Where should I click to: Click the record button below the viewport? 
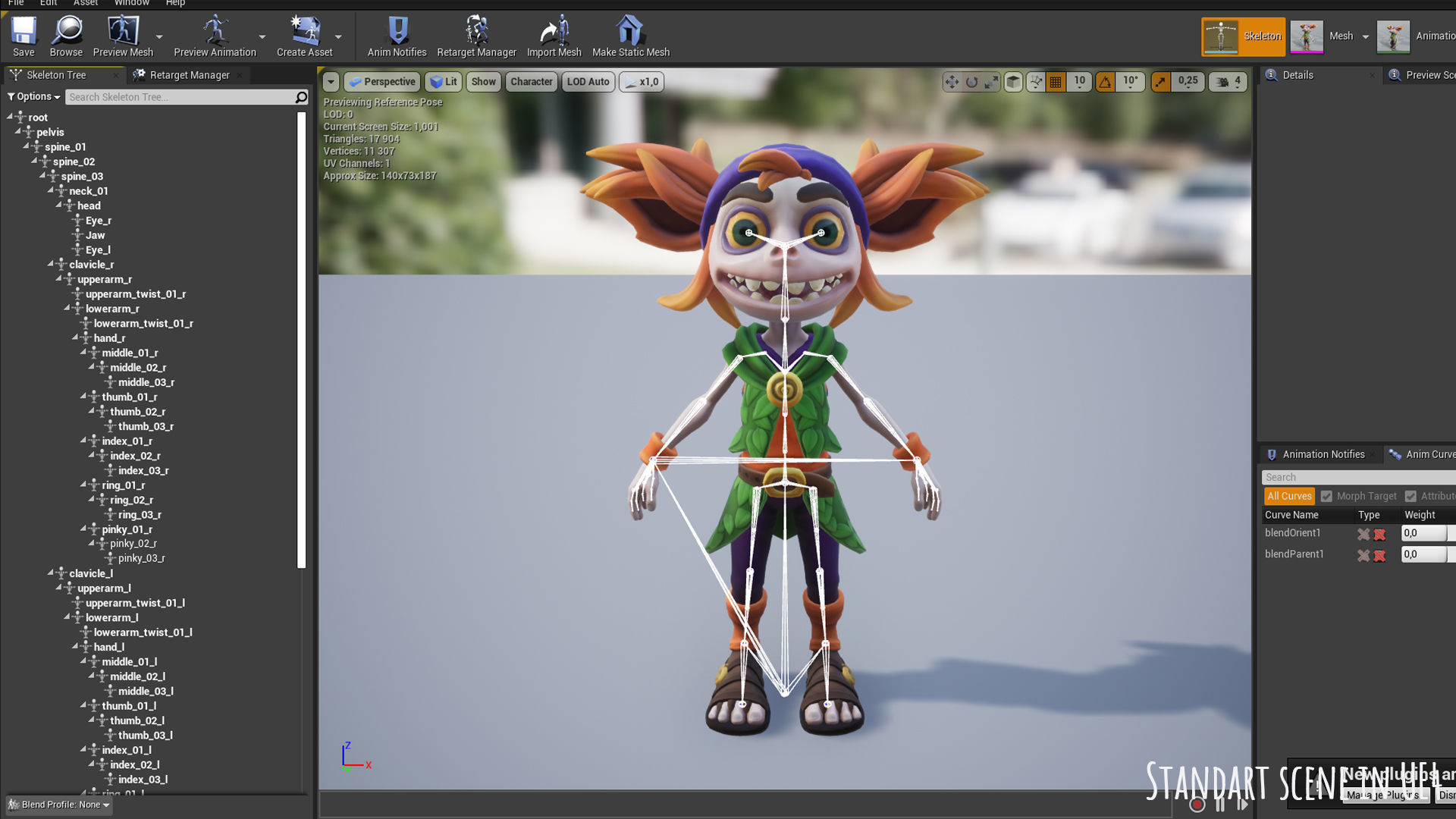[x=1197, y=805]
